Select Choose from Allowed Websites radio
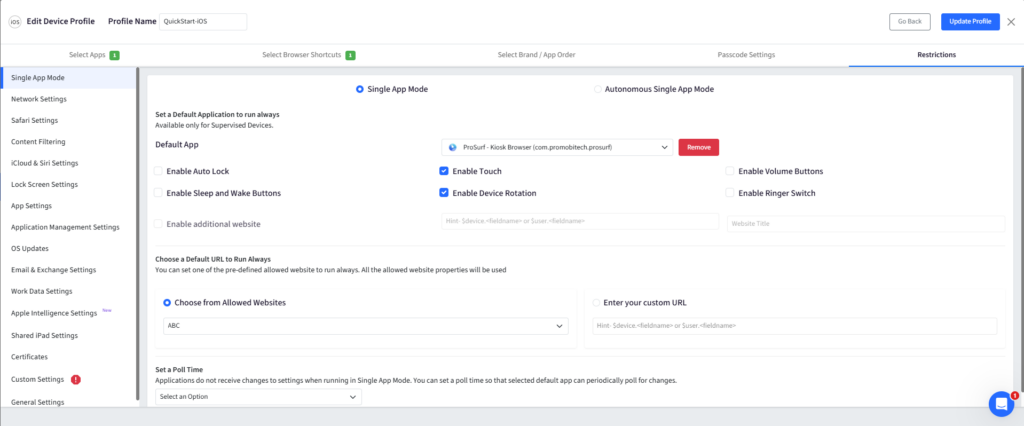This screenshot has height=426, width=1024. click(167, 303)
